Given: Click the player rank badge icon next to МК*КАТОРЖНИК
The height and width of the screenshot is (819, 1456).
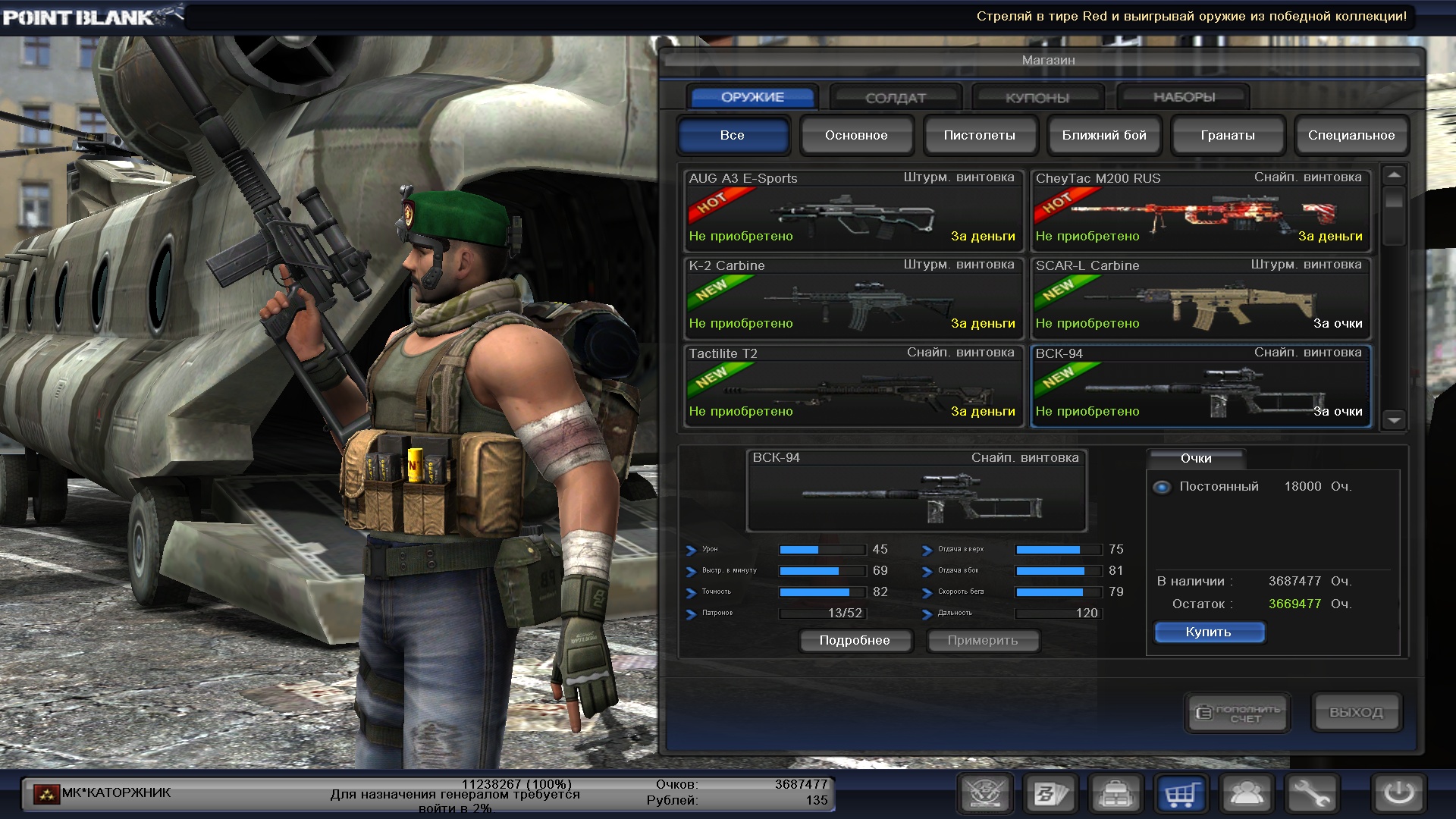Looking at the screenshot, I should pos(46,795).
